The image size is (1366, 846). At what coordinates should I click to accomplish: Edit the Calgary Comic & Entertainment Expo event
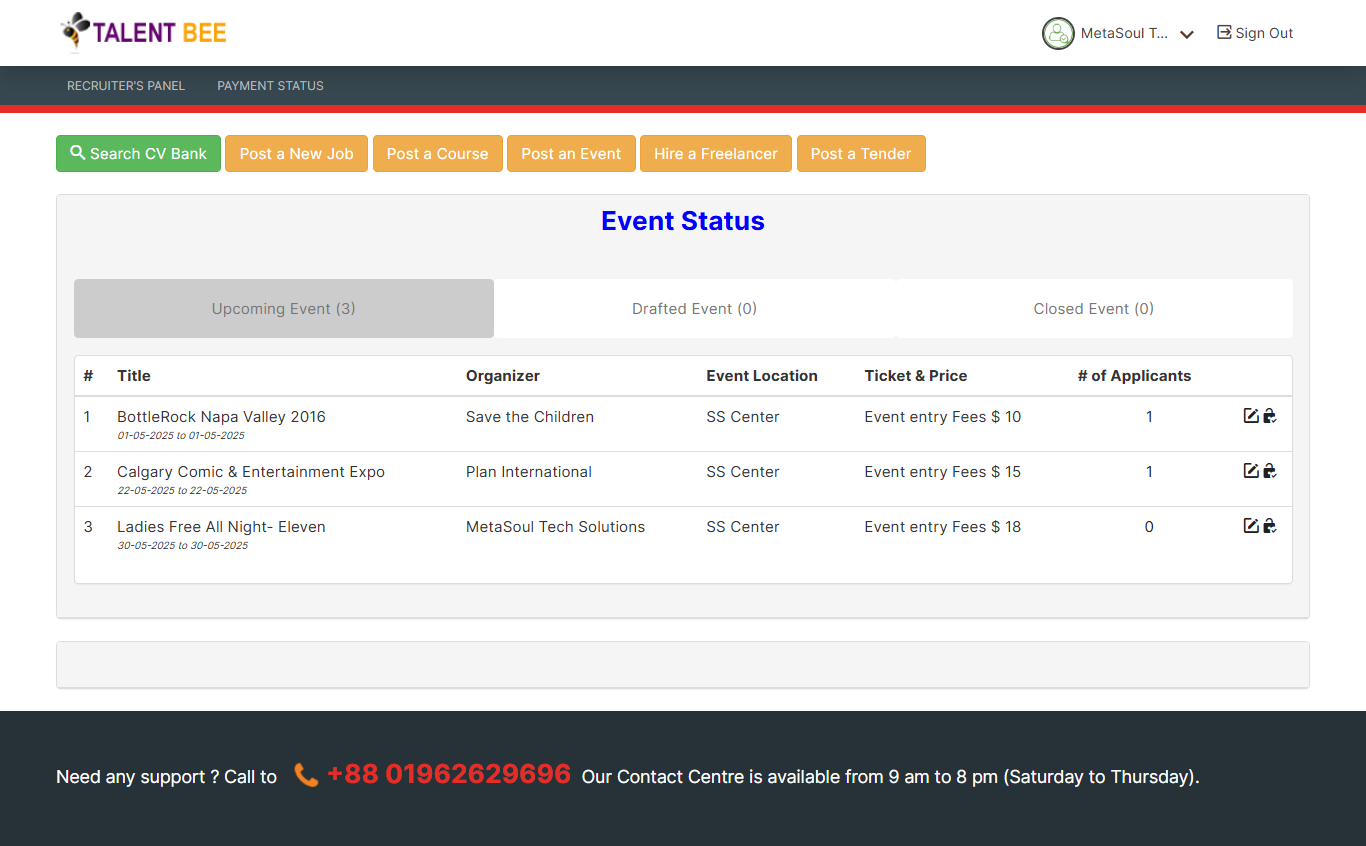(1250, 471)
